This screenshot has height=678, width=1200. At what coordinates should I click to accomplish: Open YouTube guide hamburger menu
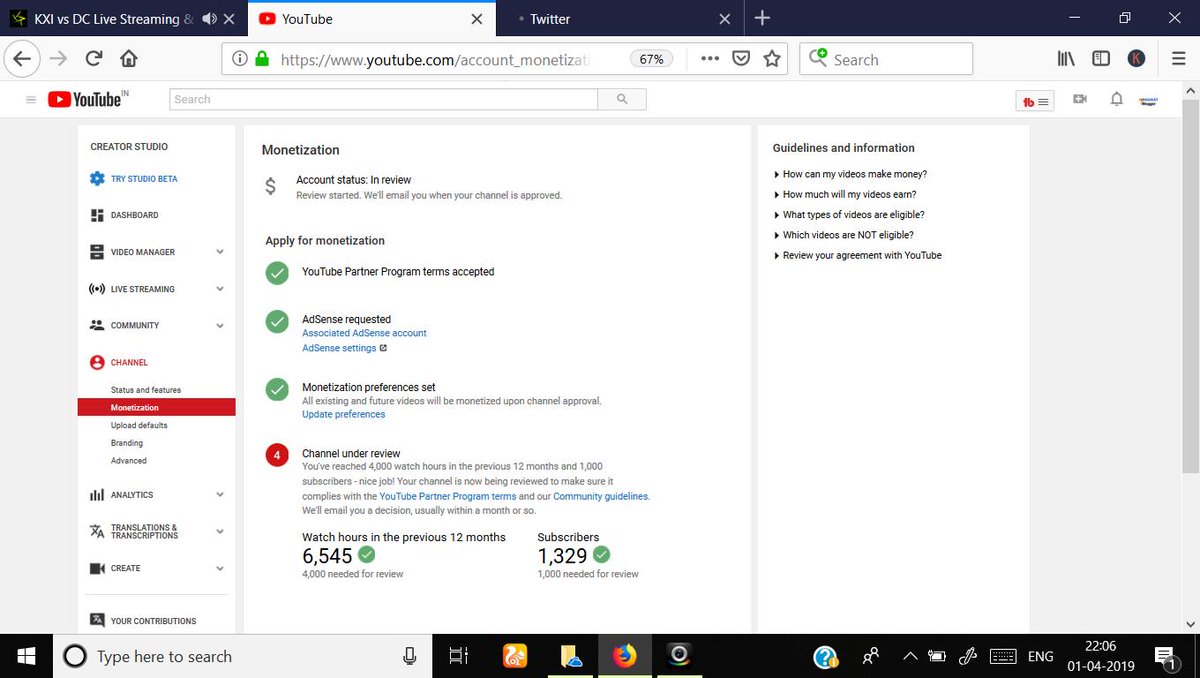pyautogui.click(x=30, y=99)
